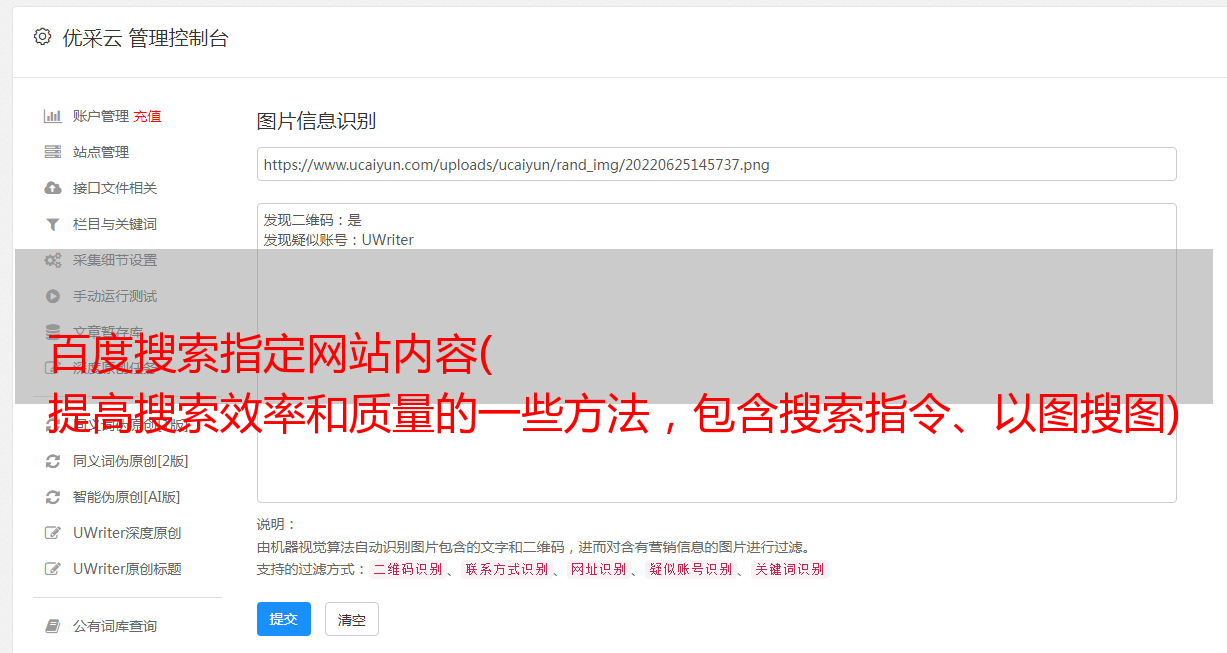Click the server icon beside 站点管理
The width and height of the screenshot is (1227, 653).
click(x=53, y=152)
